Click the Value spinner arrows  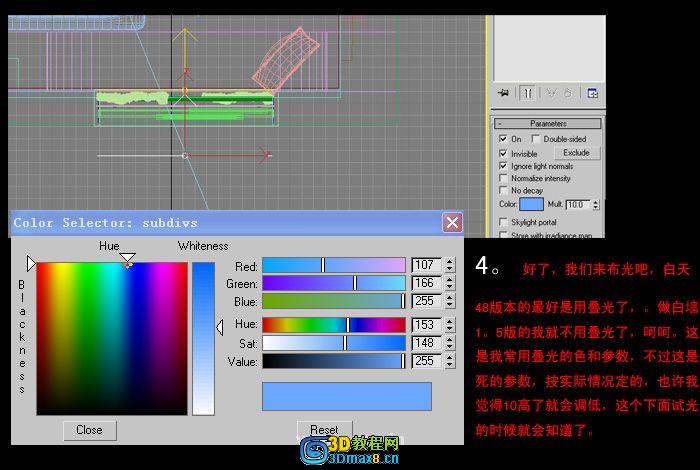tap(450, 361)
